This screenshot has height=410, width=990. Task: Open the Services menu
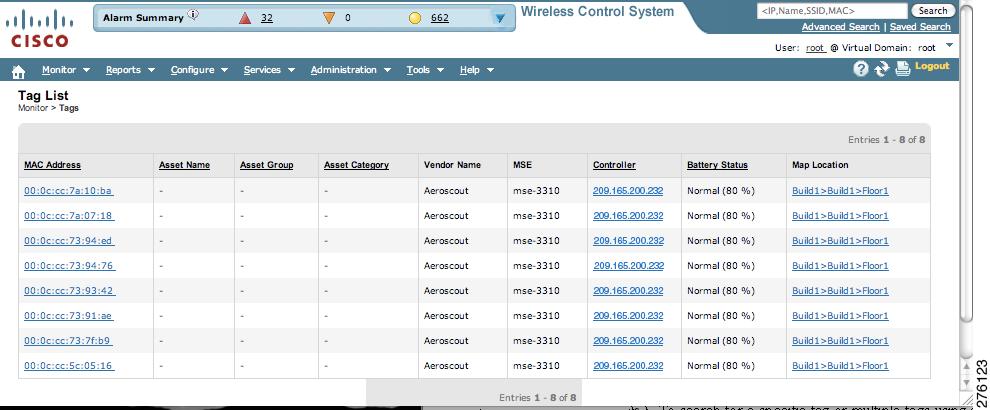[x=270, y=69]
